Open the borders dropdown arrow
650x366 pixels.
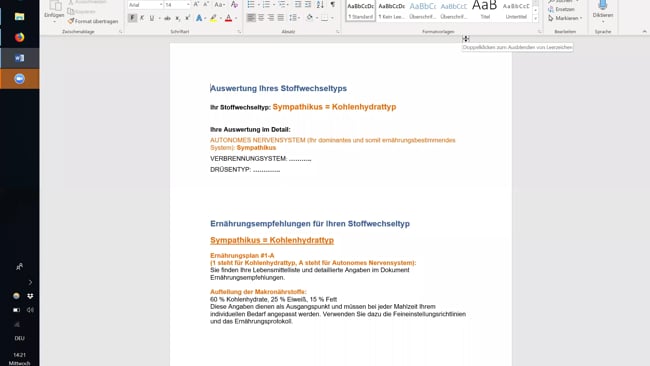(x=332, y=18)
